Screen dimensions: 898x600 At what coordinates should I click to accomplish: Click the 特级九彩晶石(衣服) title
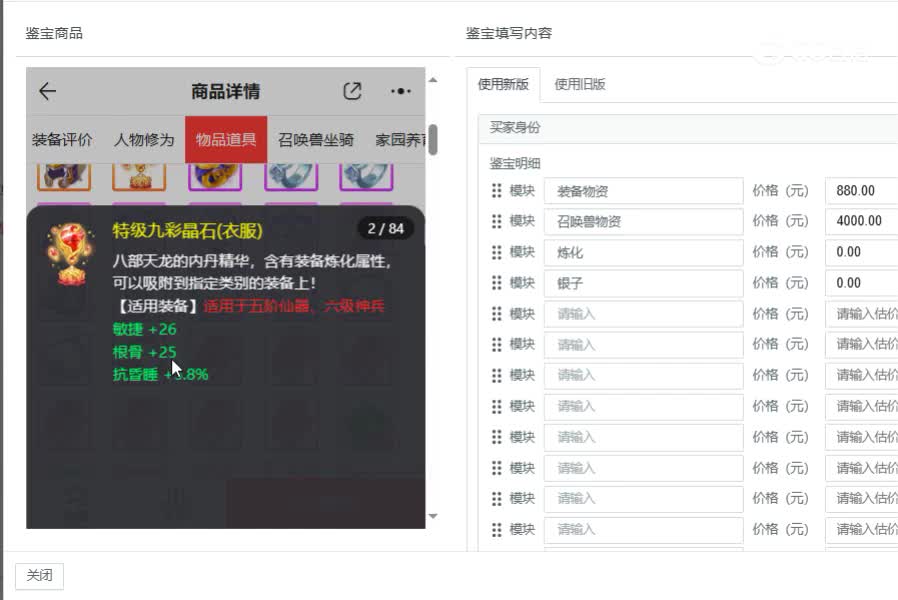point(187,231)
